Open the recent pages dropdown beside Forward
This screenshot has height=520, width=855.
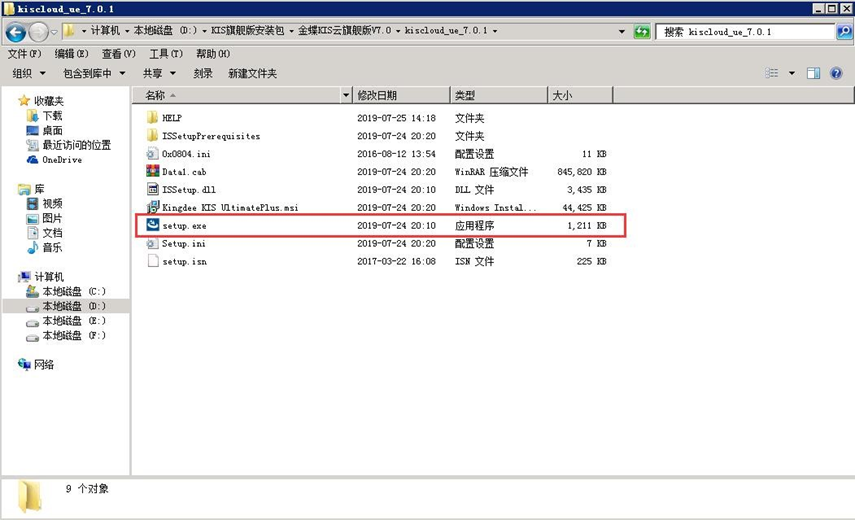click(54, 32)
